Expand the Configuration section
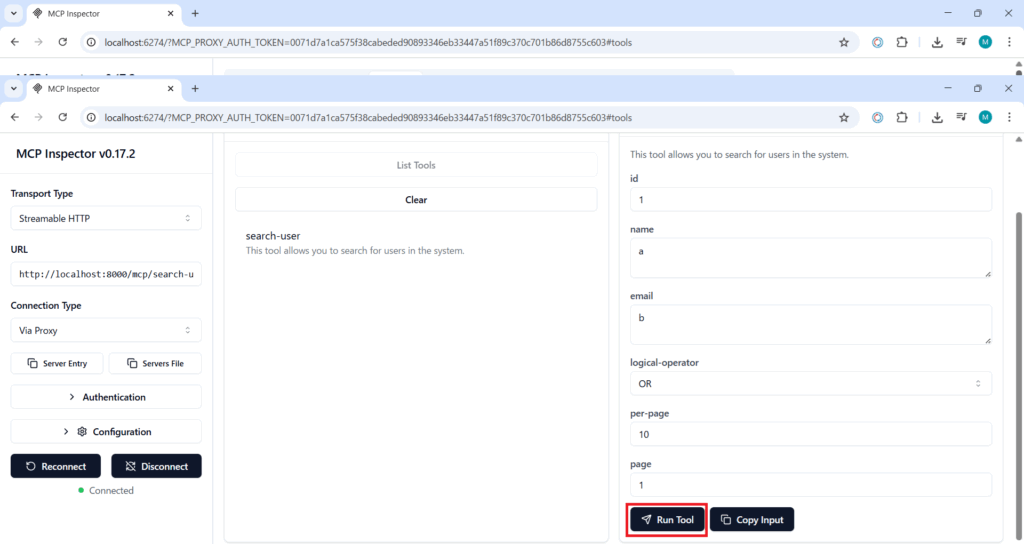 pos(106,432)
